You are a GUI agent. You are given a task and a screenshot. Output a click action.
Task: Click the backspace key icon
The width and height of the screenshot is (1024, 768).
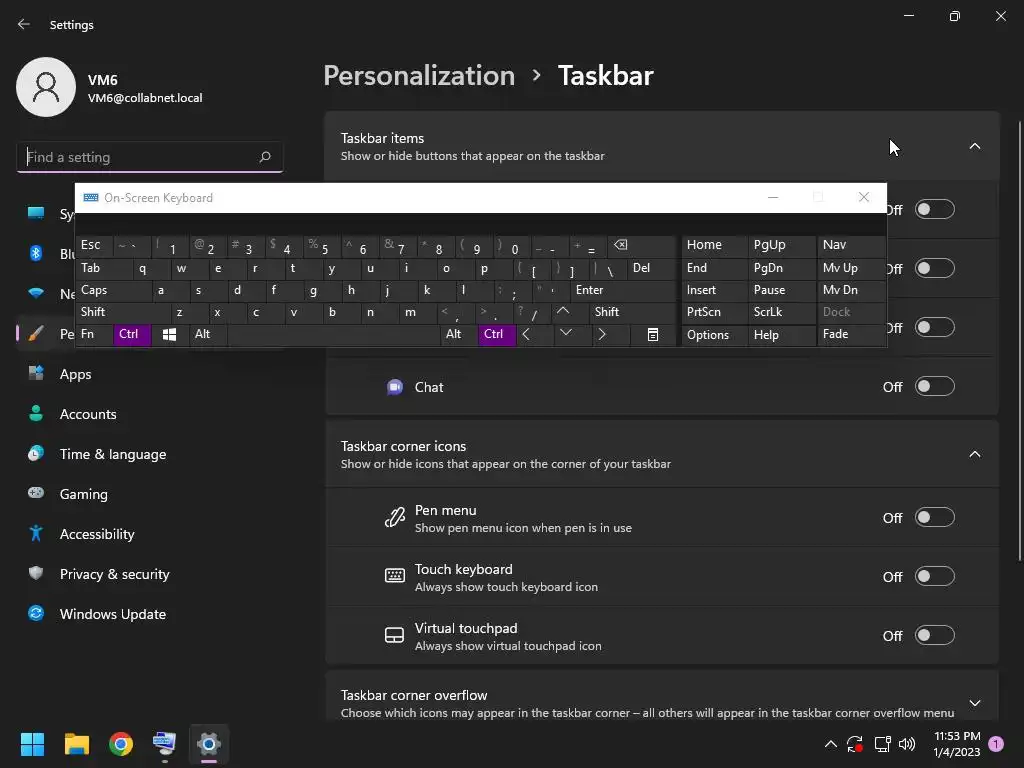[x=620, y=245]
